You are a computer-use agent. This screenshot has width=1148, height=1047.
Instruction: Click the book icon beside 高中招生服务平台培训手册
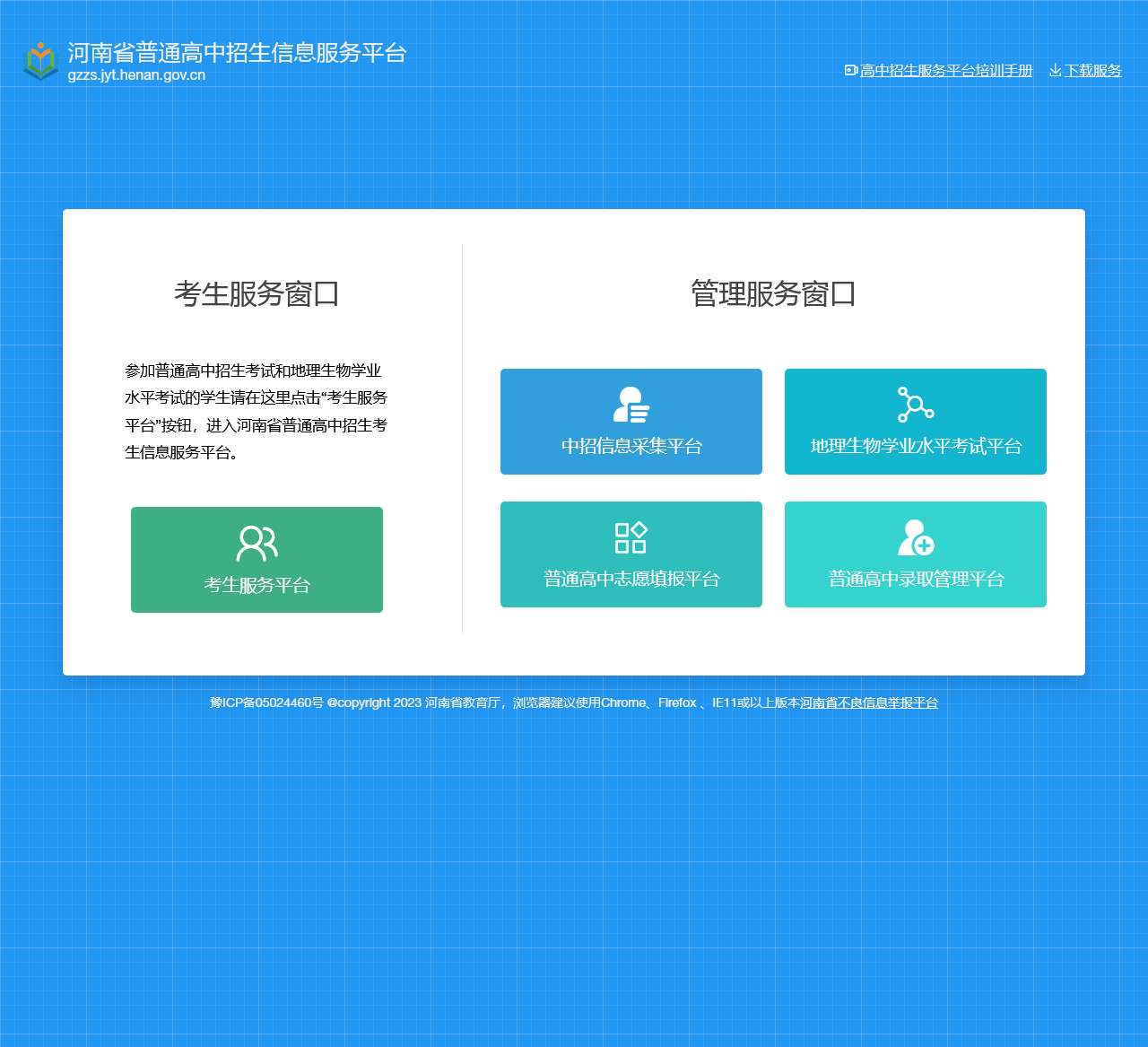pos(850,69)
